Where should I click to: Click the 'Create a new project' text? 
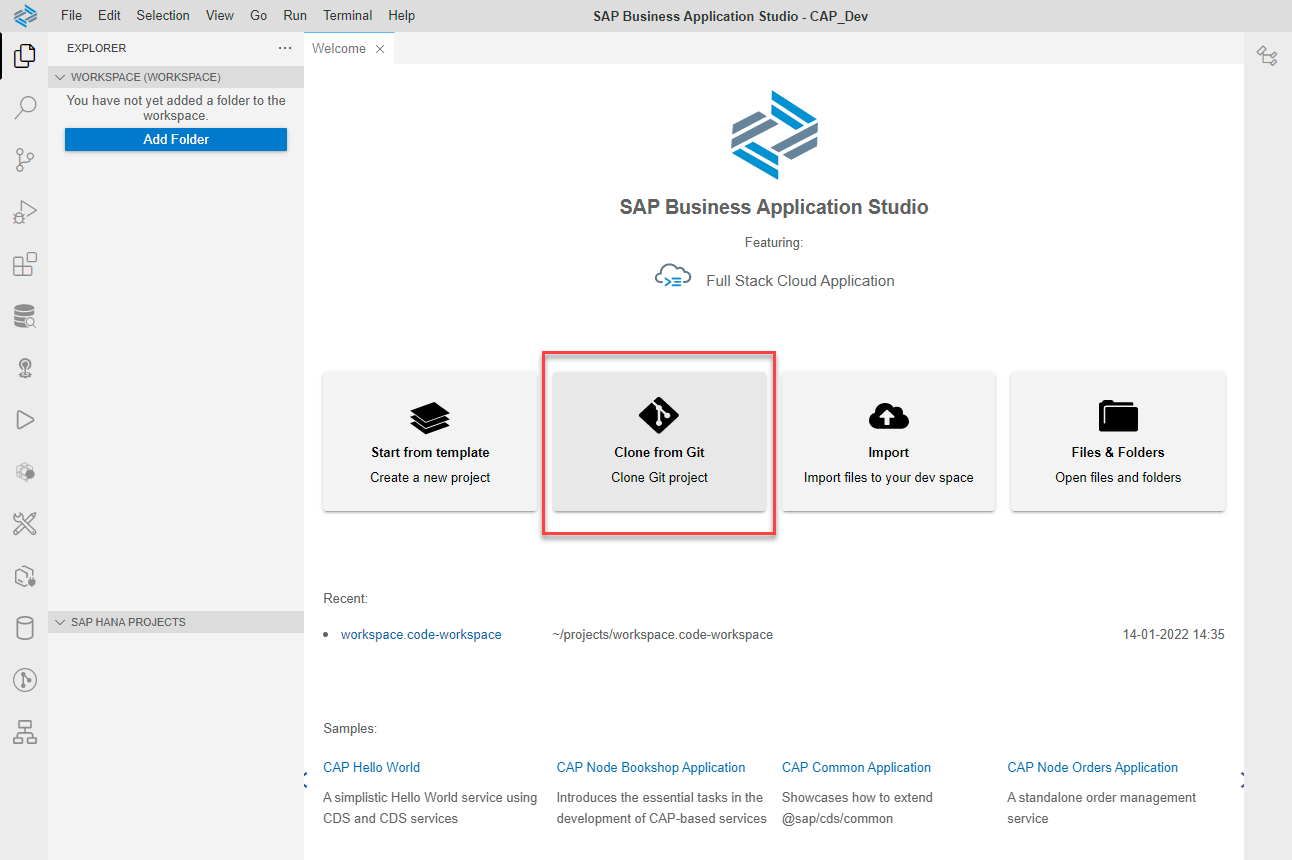click(430, 478)
